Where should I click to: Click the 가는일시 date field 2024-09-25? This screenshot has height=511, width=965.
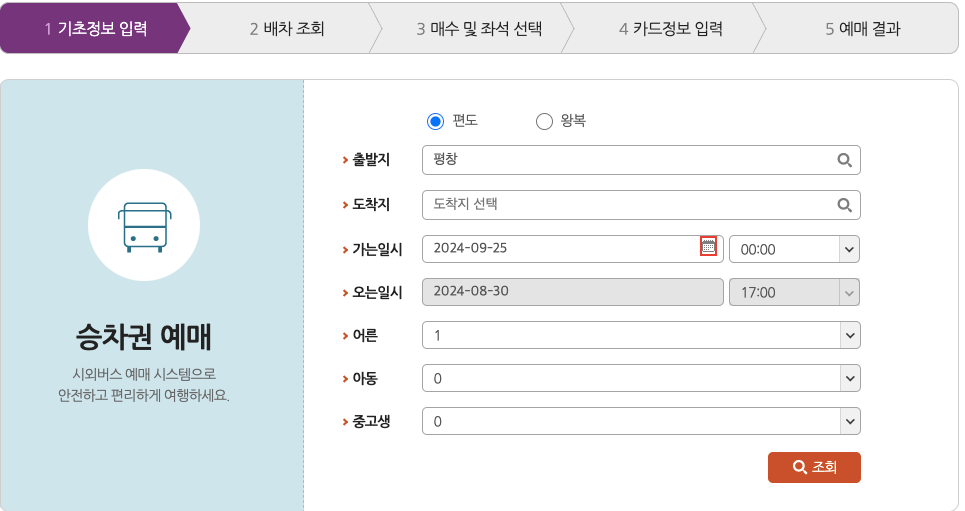572,249
